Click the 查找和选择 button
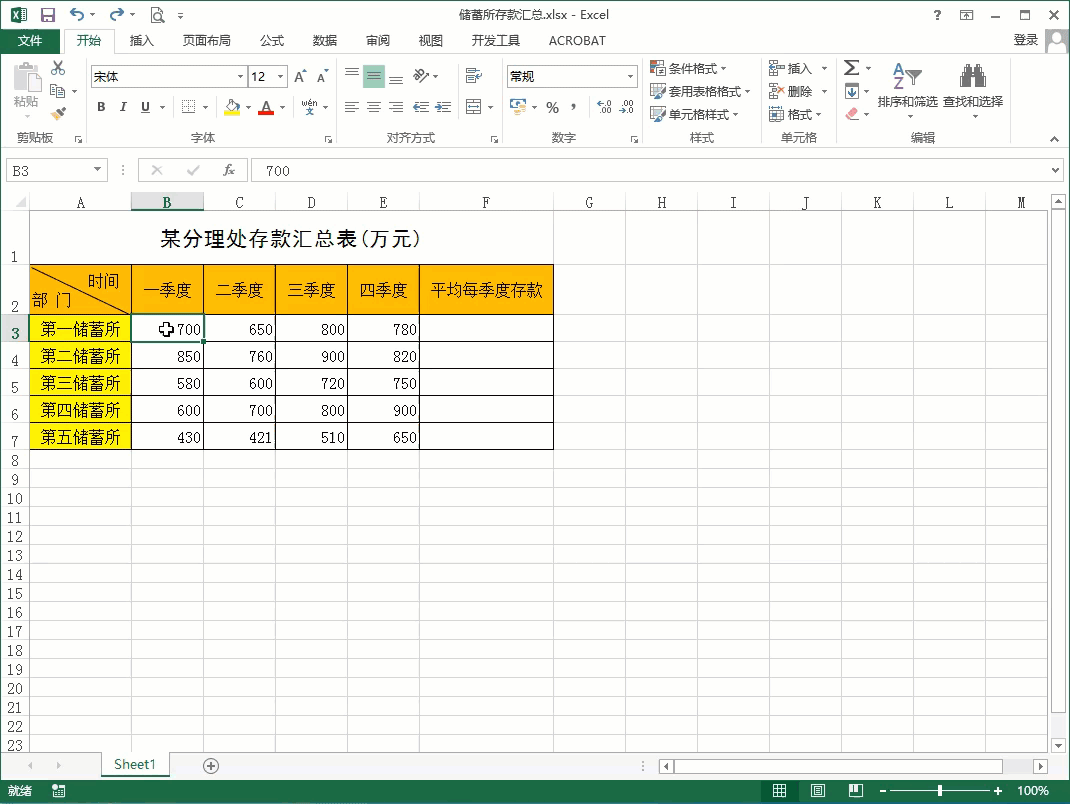 972,88
